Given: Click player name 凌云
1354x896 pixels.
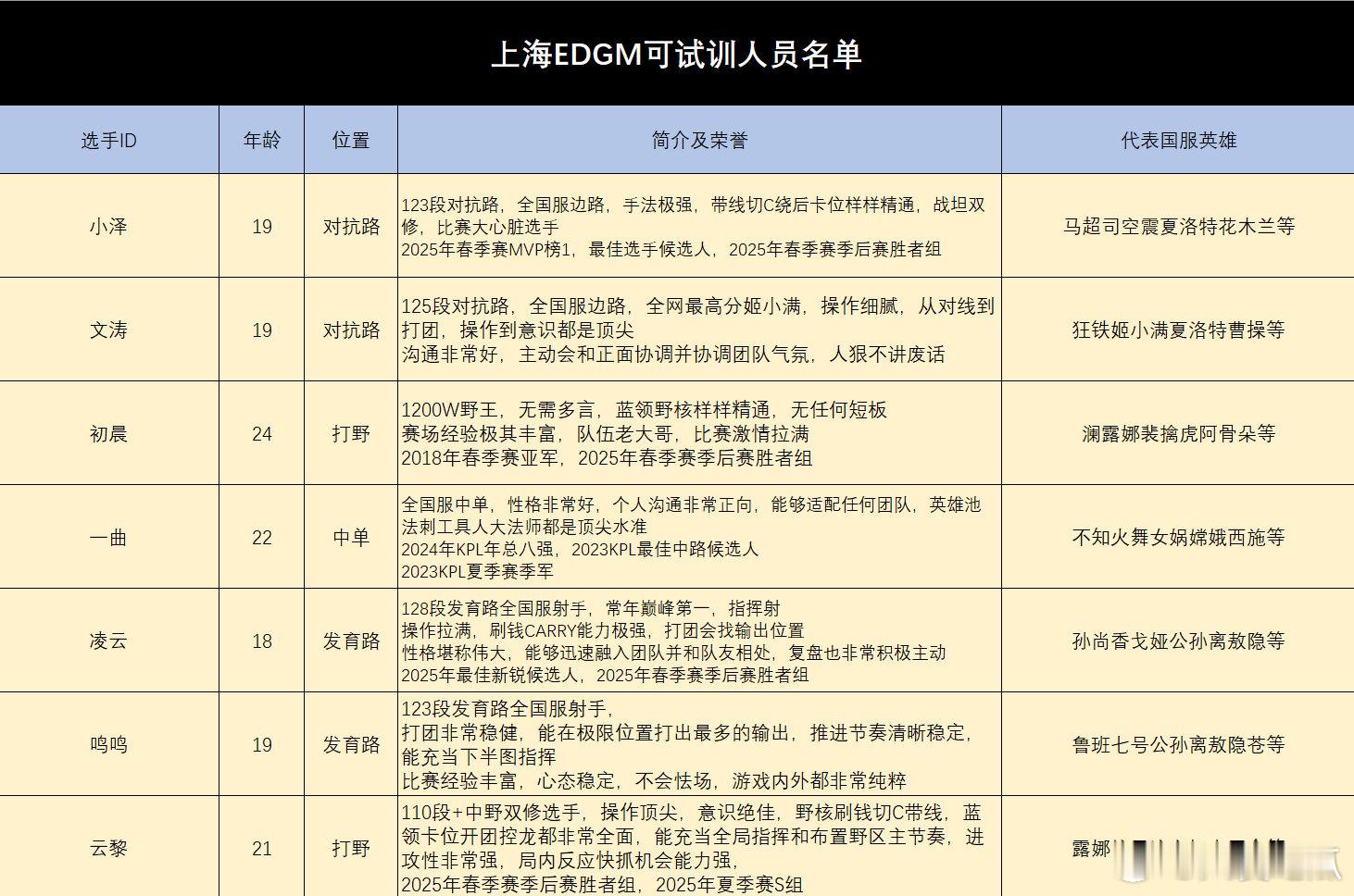Looking at the screenshot, I should tap(108, 641).
